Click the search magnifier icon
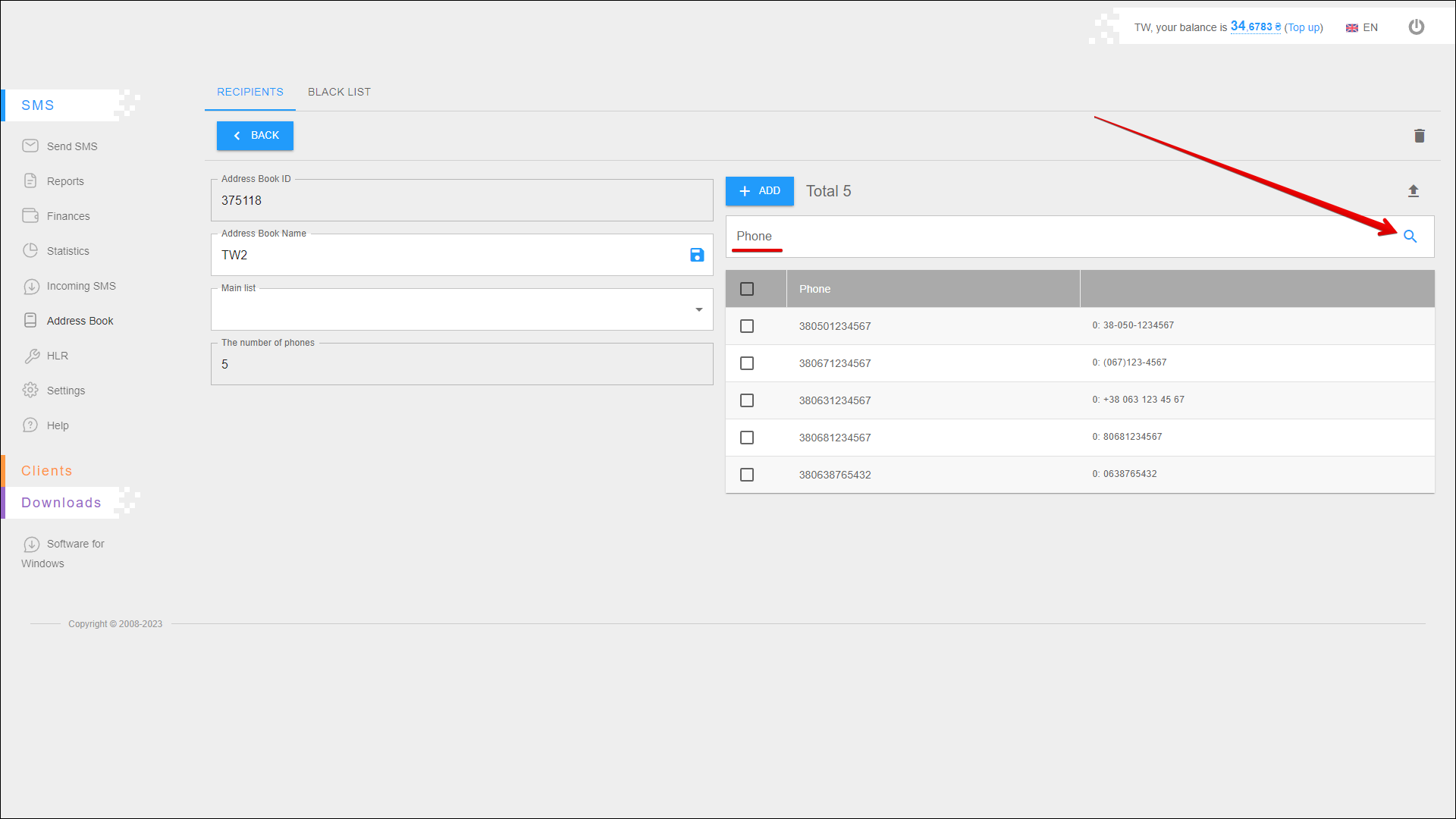The image size is (1456, 819). (x=1410, y=237)
